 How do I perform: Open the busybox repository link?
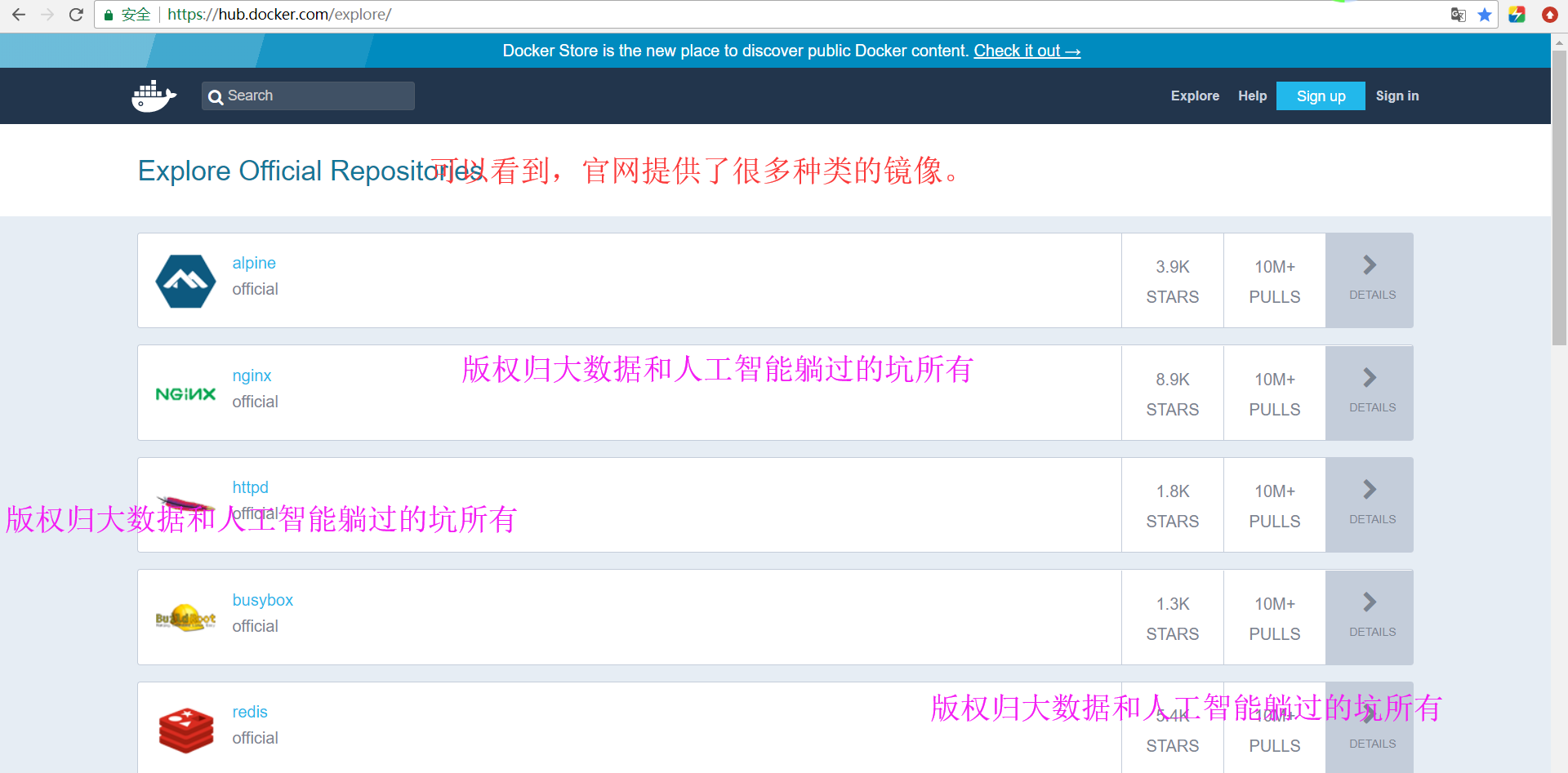(x=262, y=600)
